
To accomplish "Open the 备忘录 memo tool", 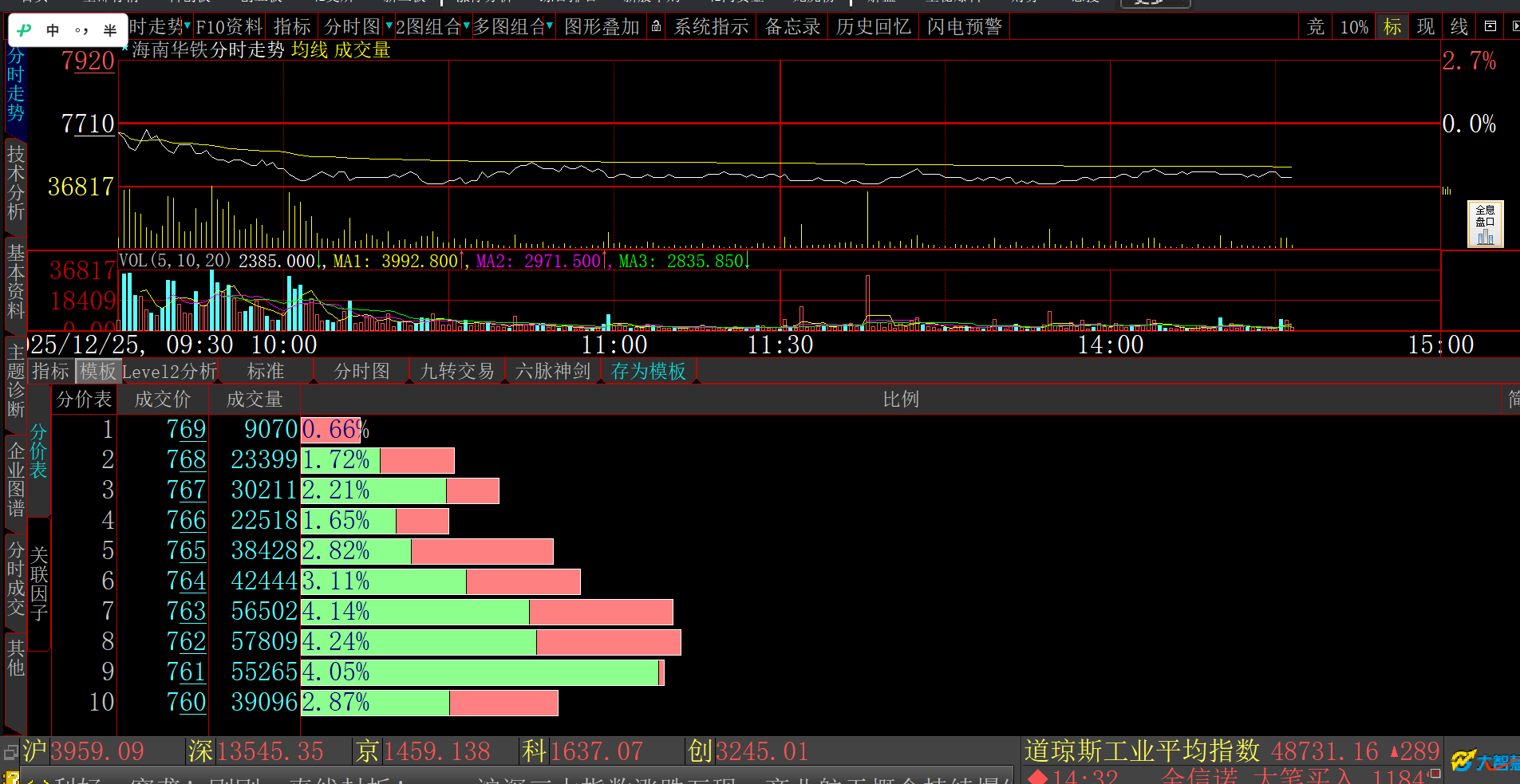I will (792, 27).
